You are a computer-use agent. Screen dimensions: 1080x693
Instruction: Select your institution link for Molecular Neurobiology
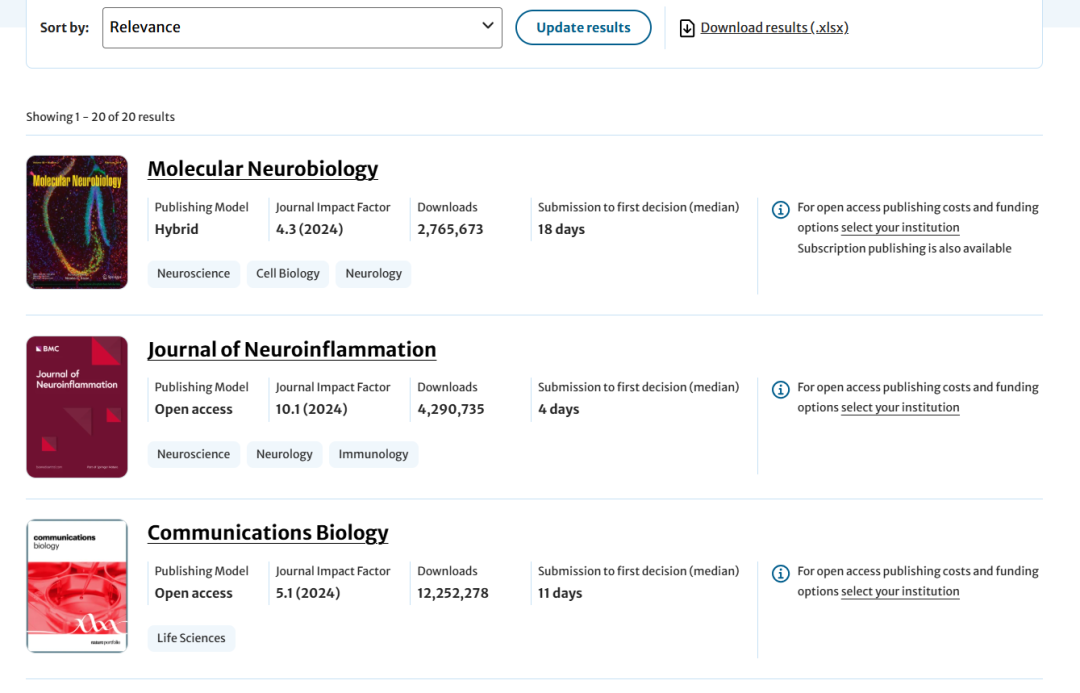click(x=900, y=228)
